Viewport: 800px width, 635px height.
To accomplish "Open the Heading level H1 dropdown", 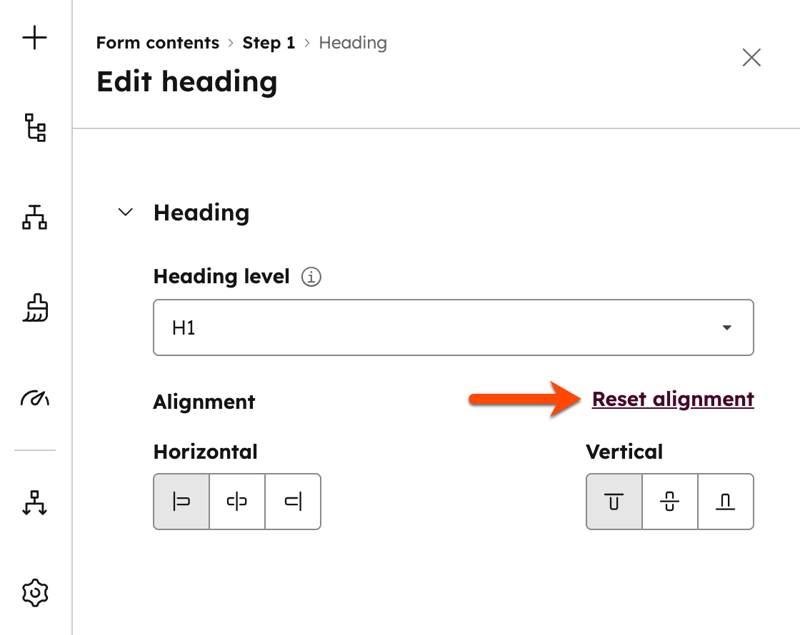I will click(x=453, y=327).
